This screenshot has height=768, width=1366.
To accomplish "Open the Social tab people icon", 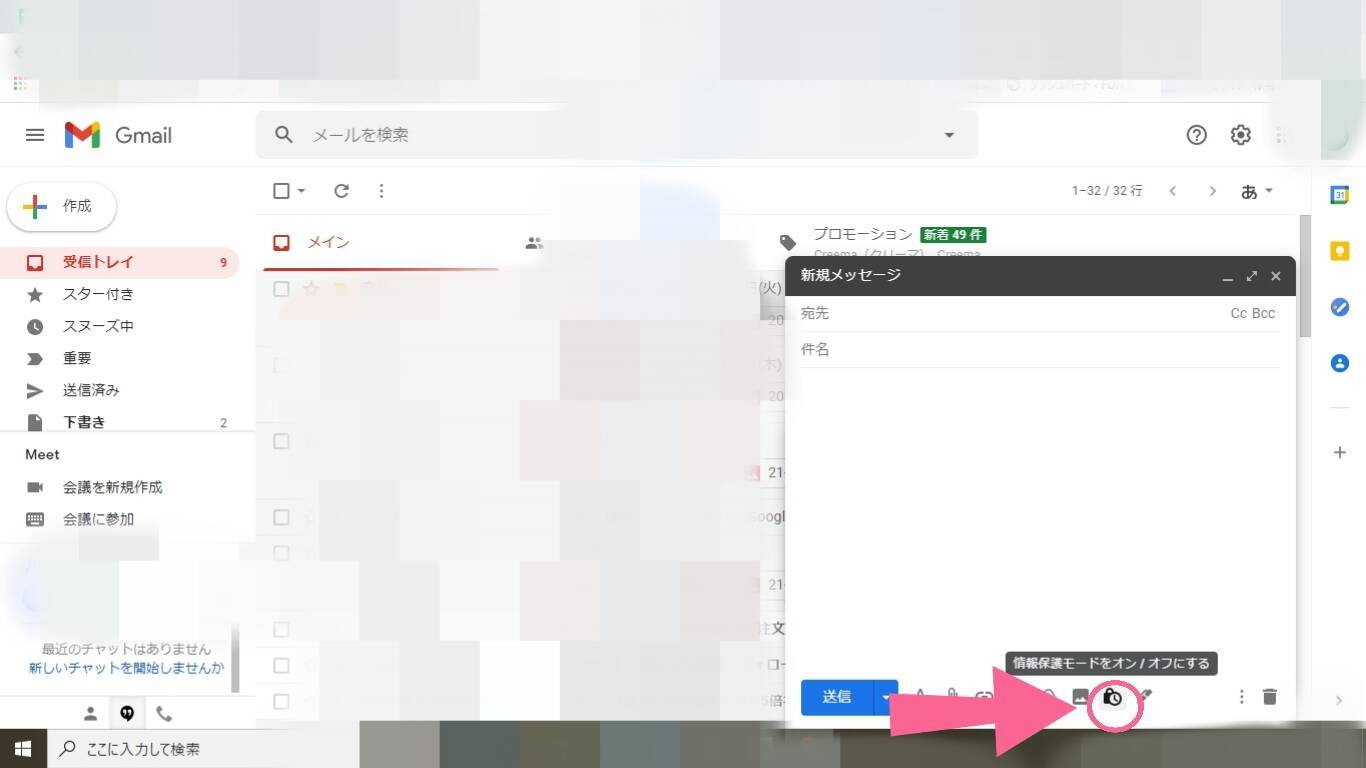I will (534, 242).
